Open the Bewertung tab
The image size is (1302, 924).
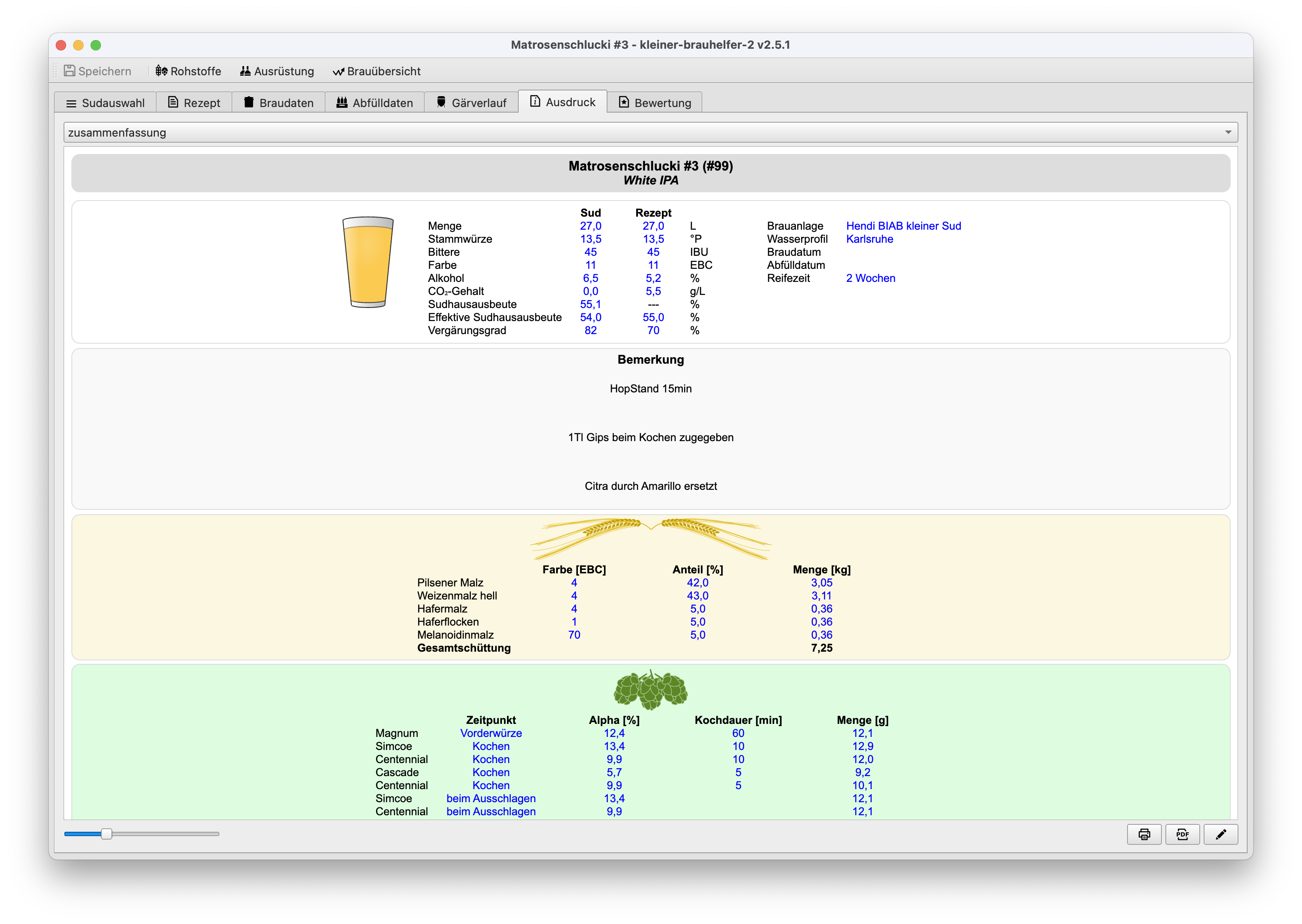point(654,103)
